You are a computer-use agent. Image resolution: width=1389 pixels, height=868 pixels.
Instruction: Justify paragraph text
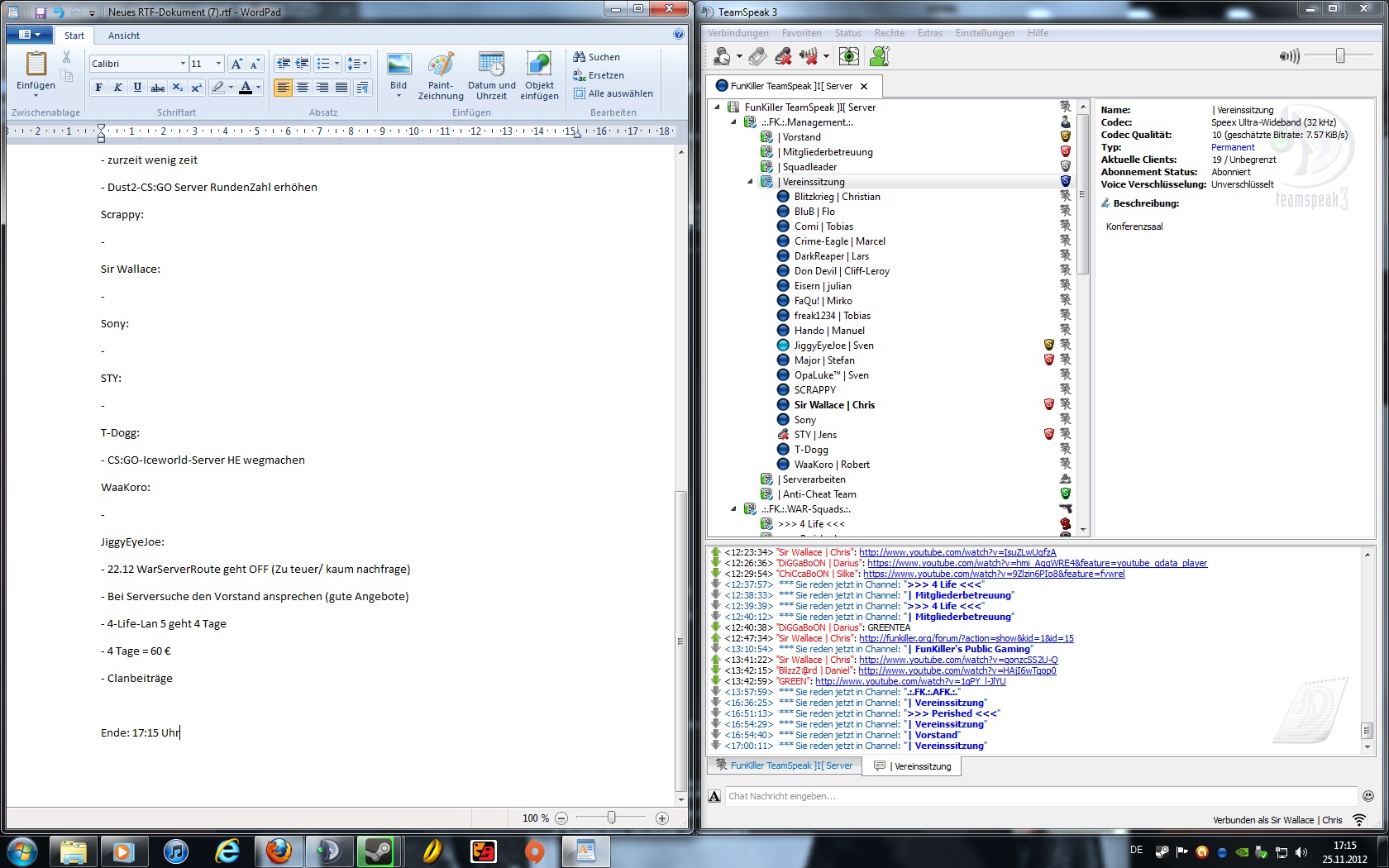point(341,88)
